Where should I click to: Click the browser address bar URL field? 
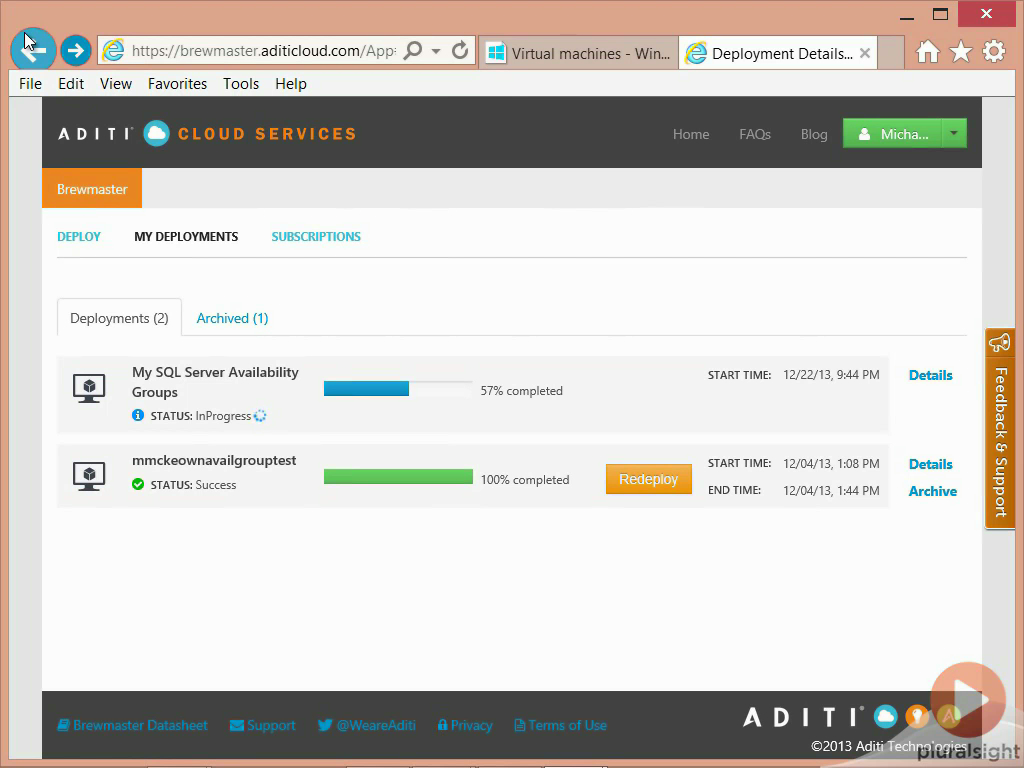click(x=263, y=51)
